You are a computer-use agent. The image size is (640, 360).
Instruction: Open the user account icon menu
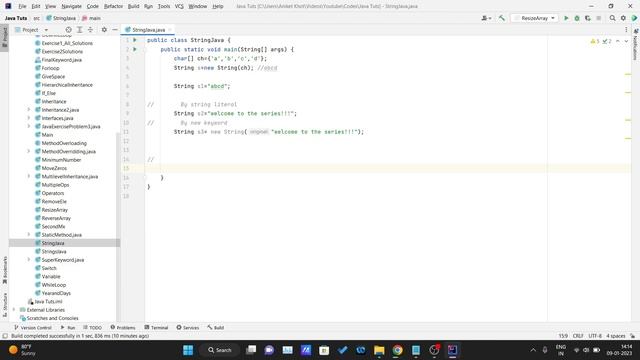tap(486, 18)
